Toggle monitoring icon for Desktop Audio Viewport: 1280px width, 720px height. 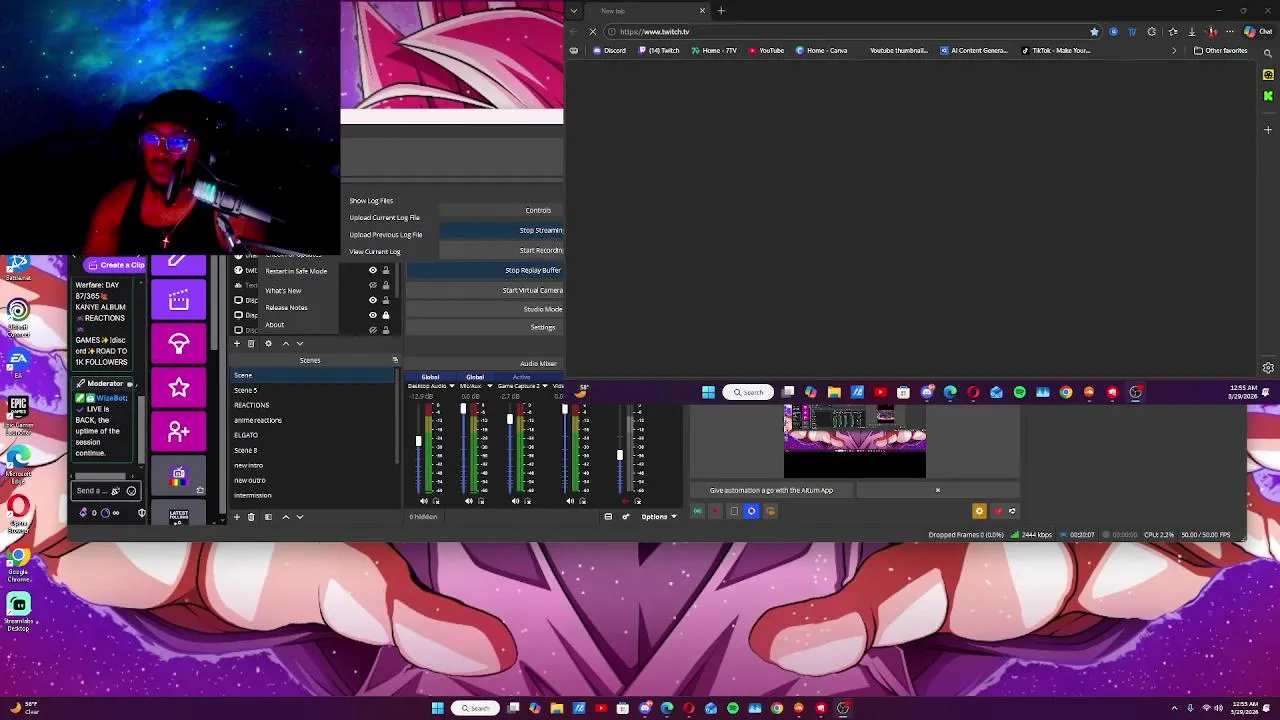pyautogui.click(x=436, y=501)
